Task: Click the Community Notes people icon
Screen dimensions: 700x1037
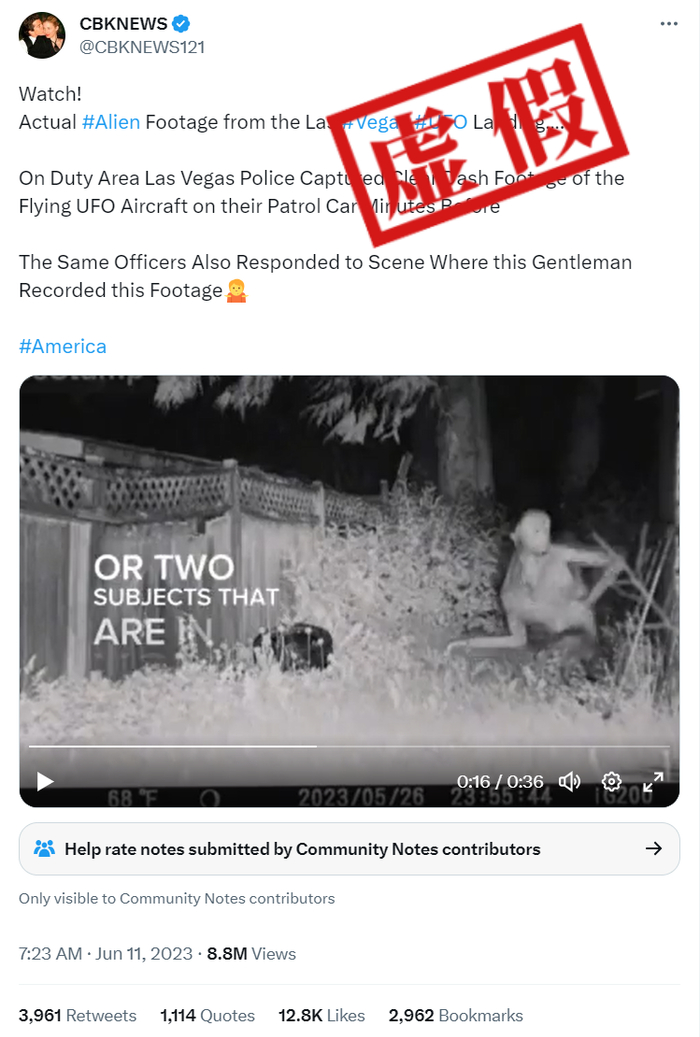Action: 44,849
